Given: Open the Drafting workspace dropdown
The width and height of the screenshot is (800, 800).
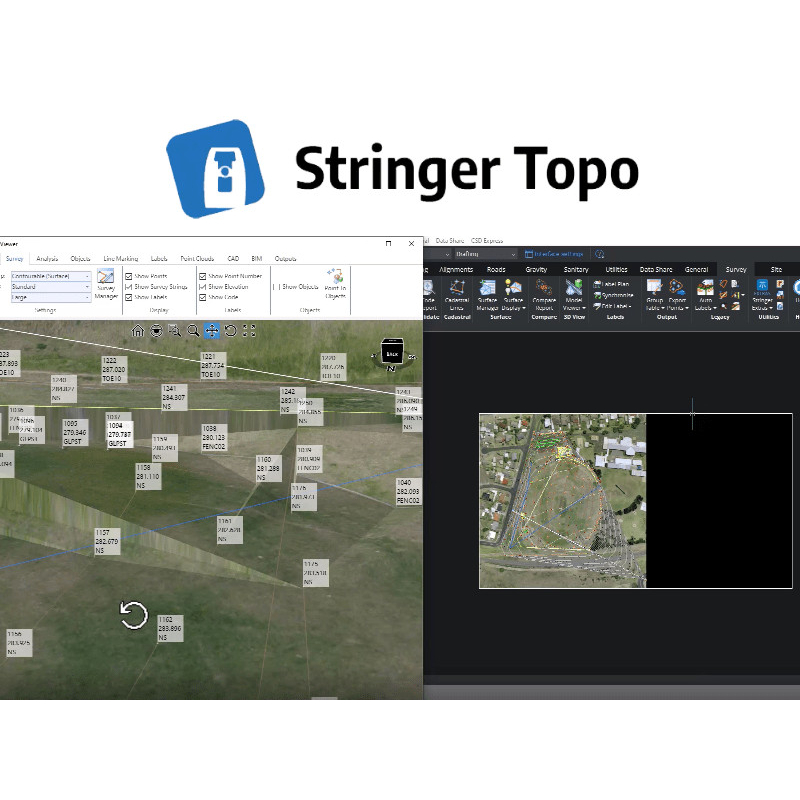Looking at the screenshot, I should 485,254.
